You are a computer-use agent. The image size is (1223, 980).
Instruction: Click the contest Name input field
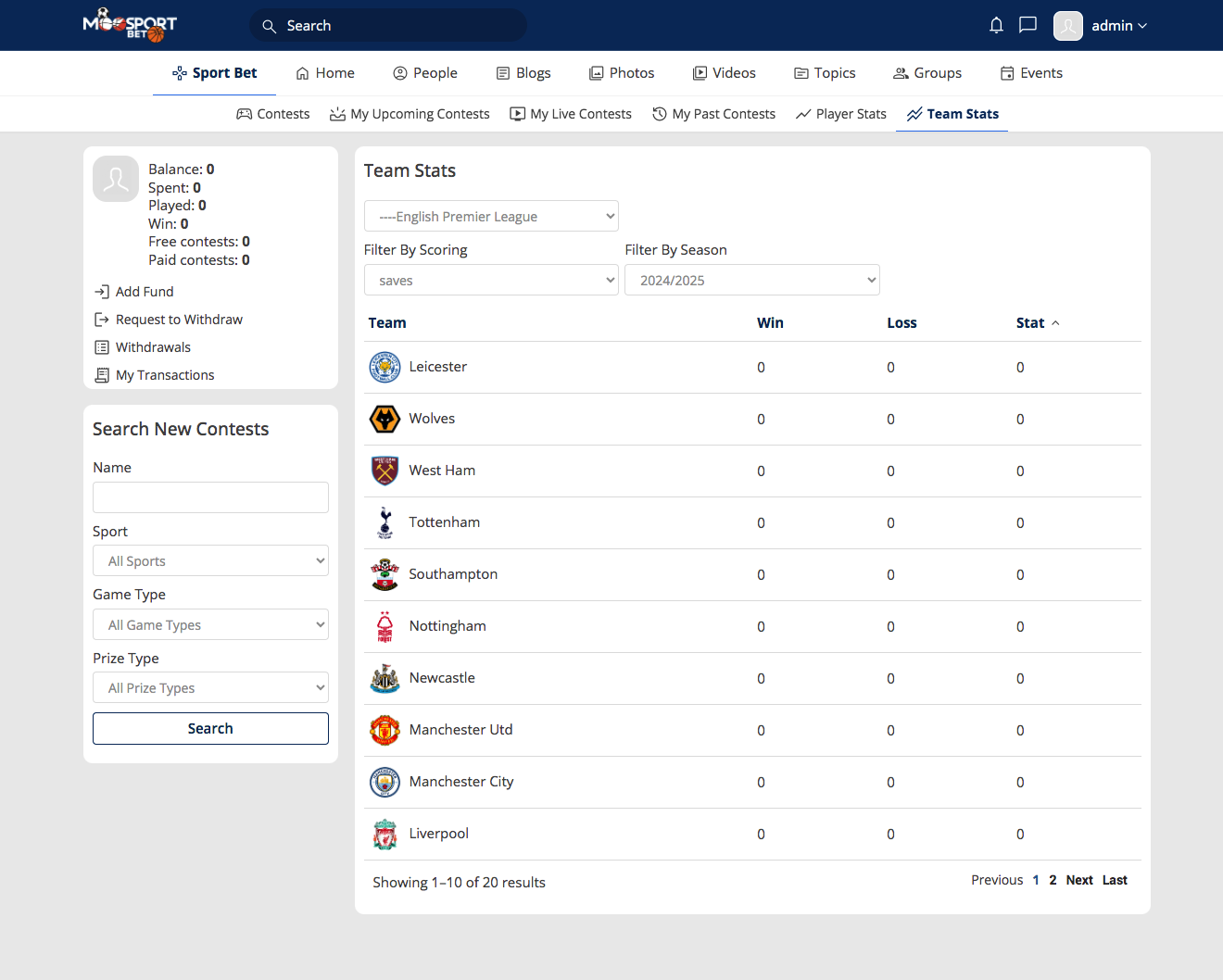click(x=210, y=497)
